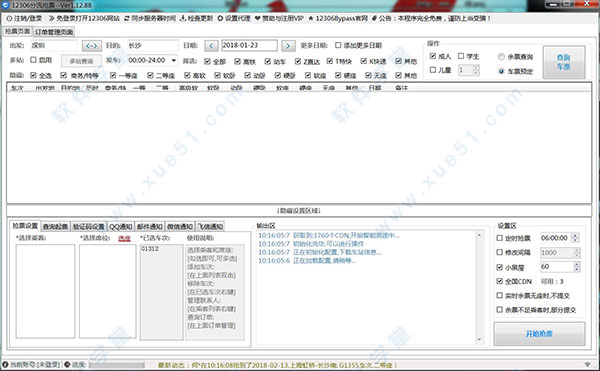Open the 查询配置 tab

tap(55, 227)
